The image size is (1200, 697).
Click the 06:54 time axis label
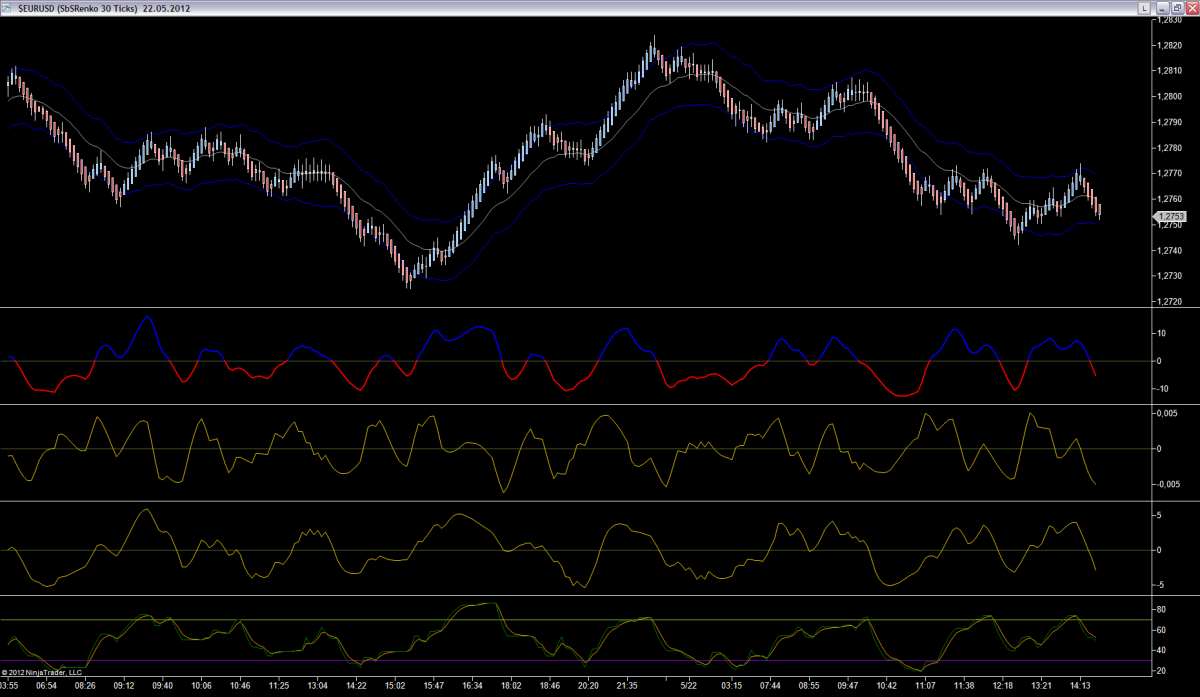coord(47,687)
